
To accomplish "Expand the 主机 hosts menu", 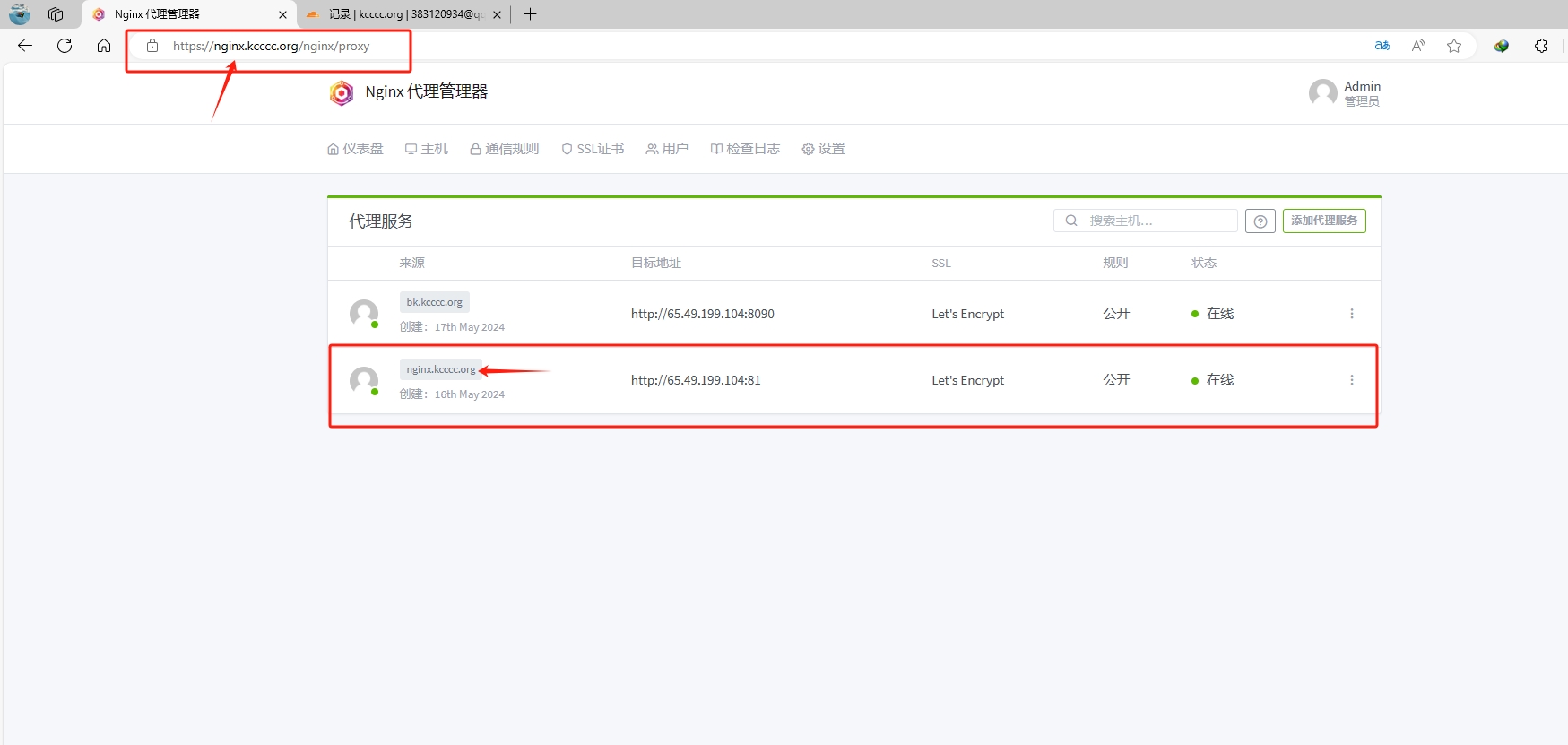I will pyautogui.click(x=427, y=149).
